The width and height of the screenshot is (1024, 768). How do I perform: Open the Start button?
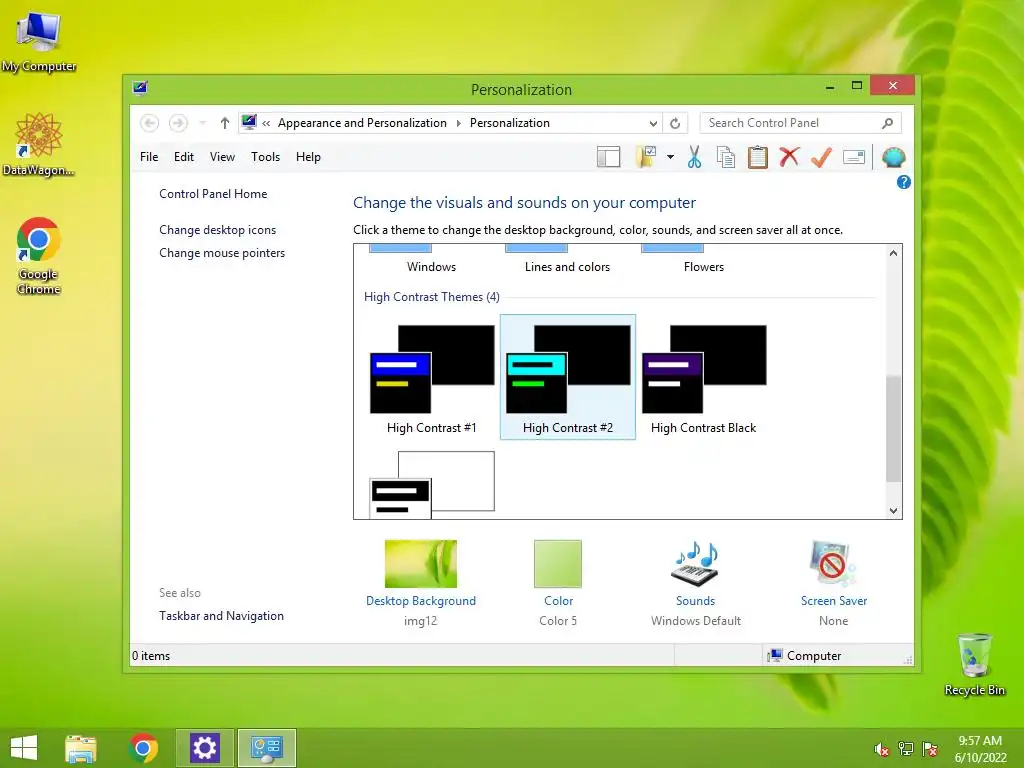pyautogui.click(x=24, y=748)
